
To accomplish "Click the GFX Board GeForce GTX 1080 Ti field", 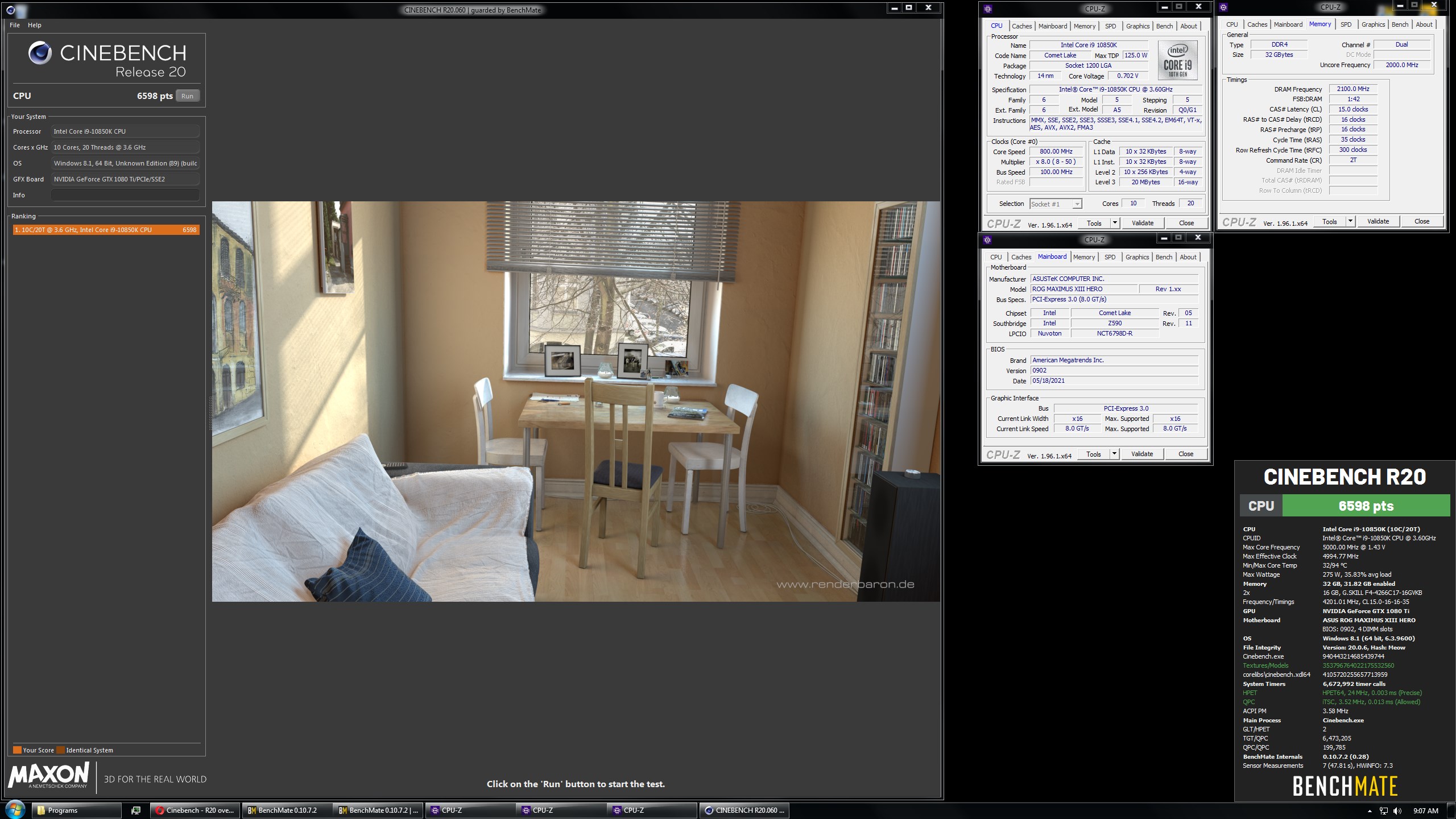I will (125, 179).
